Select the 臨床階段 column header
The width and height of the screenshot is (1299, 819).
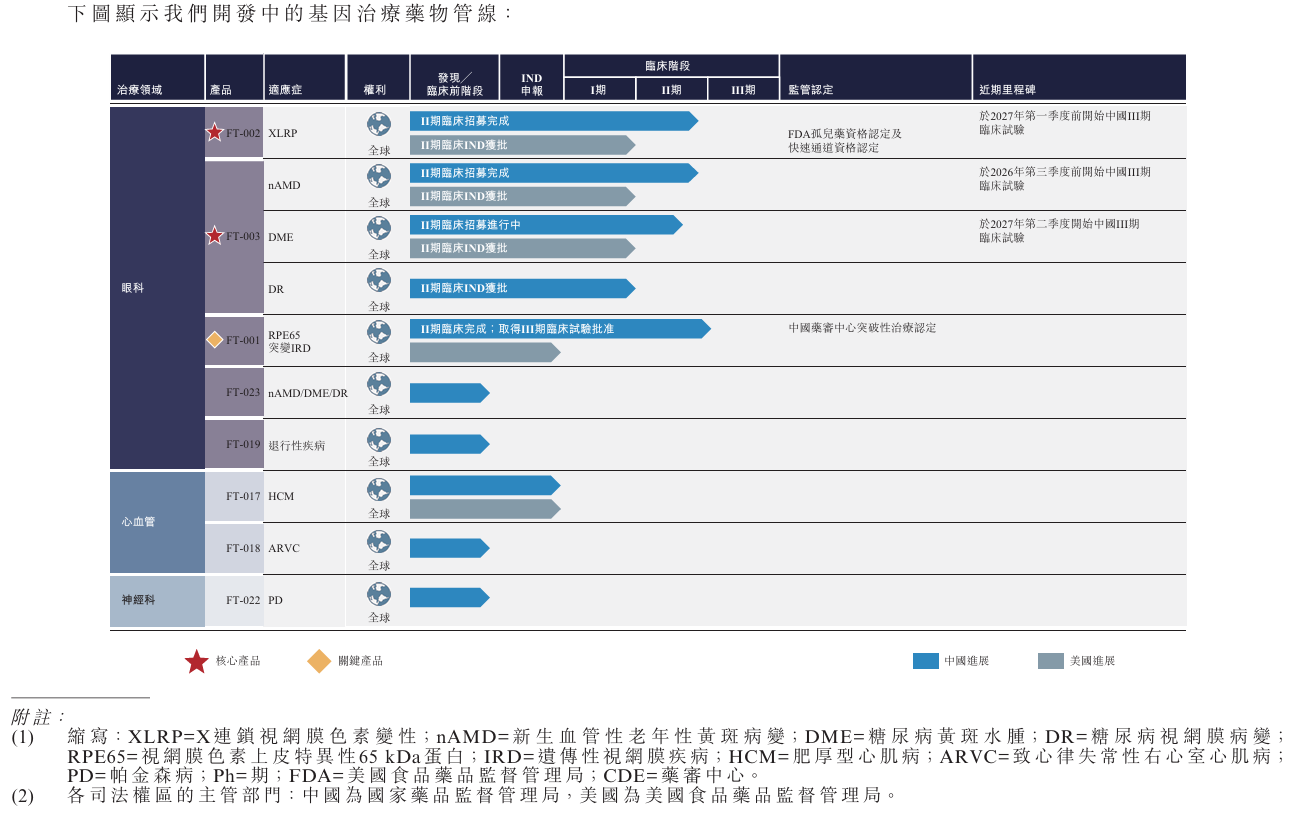[x=671, y=66]
